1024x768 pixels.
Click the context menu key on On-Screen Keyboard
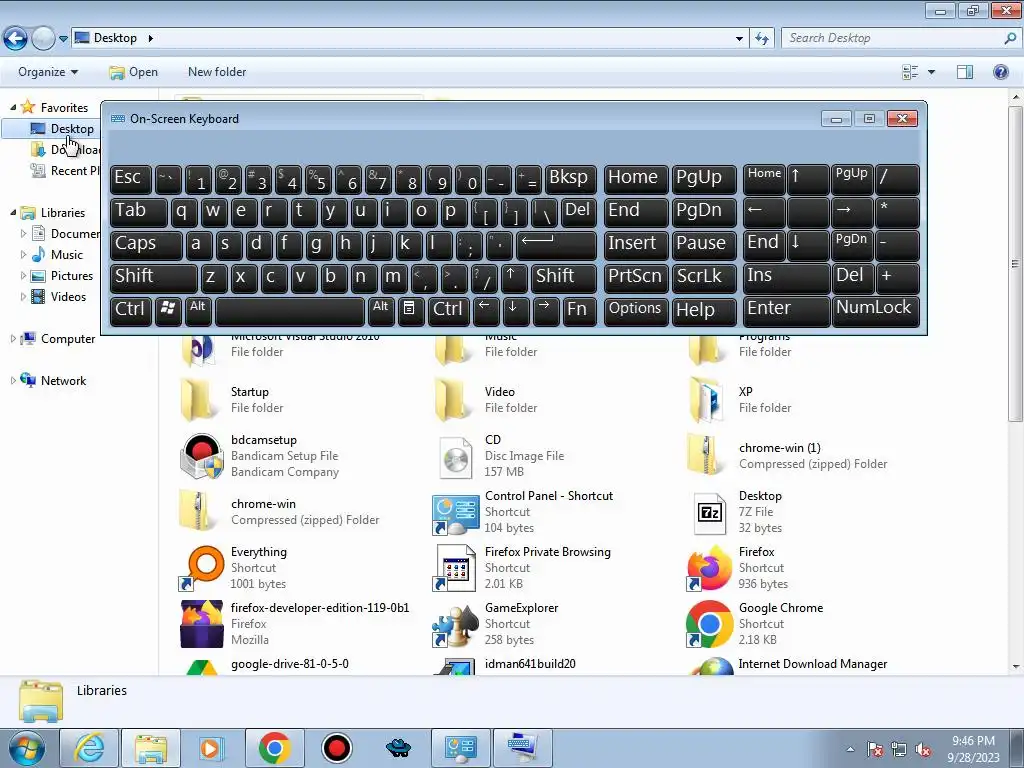coord(409,310)
